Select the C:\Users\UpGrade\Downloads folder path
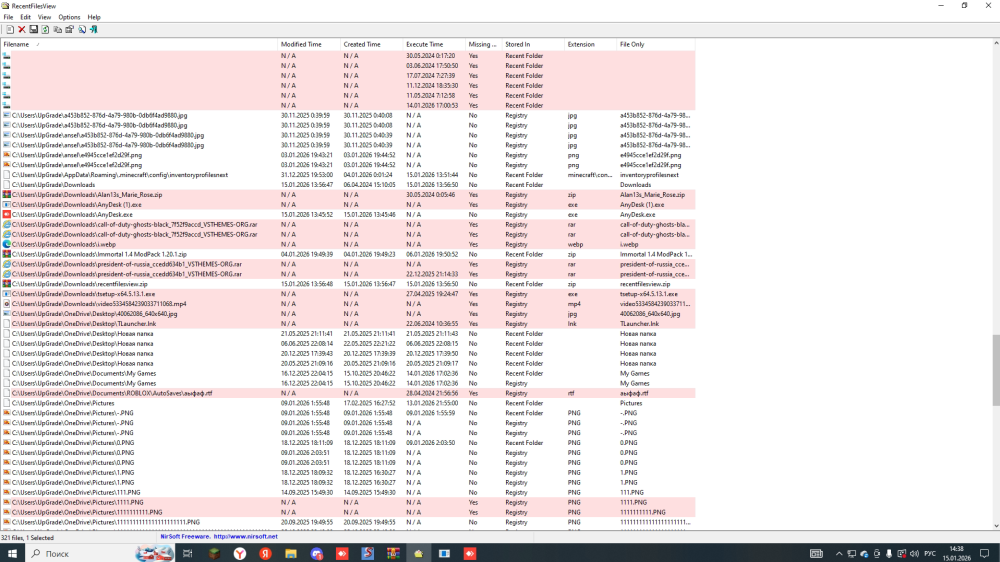The image size is (1000, 562). [x=54, y=185]
